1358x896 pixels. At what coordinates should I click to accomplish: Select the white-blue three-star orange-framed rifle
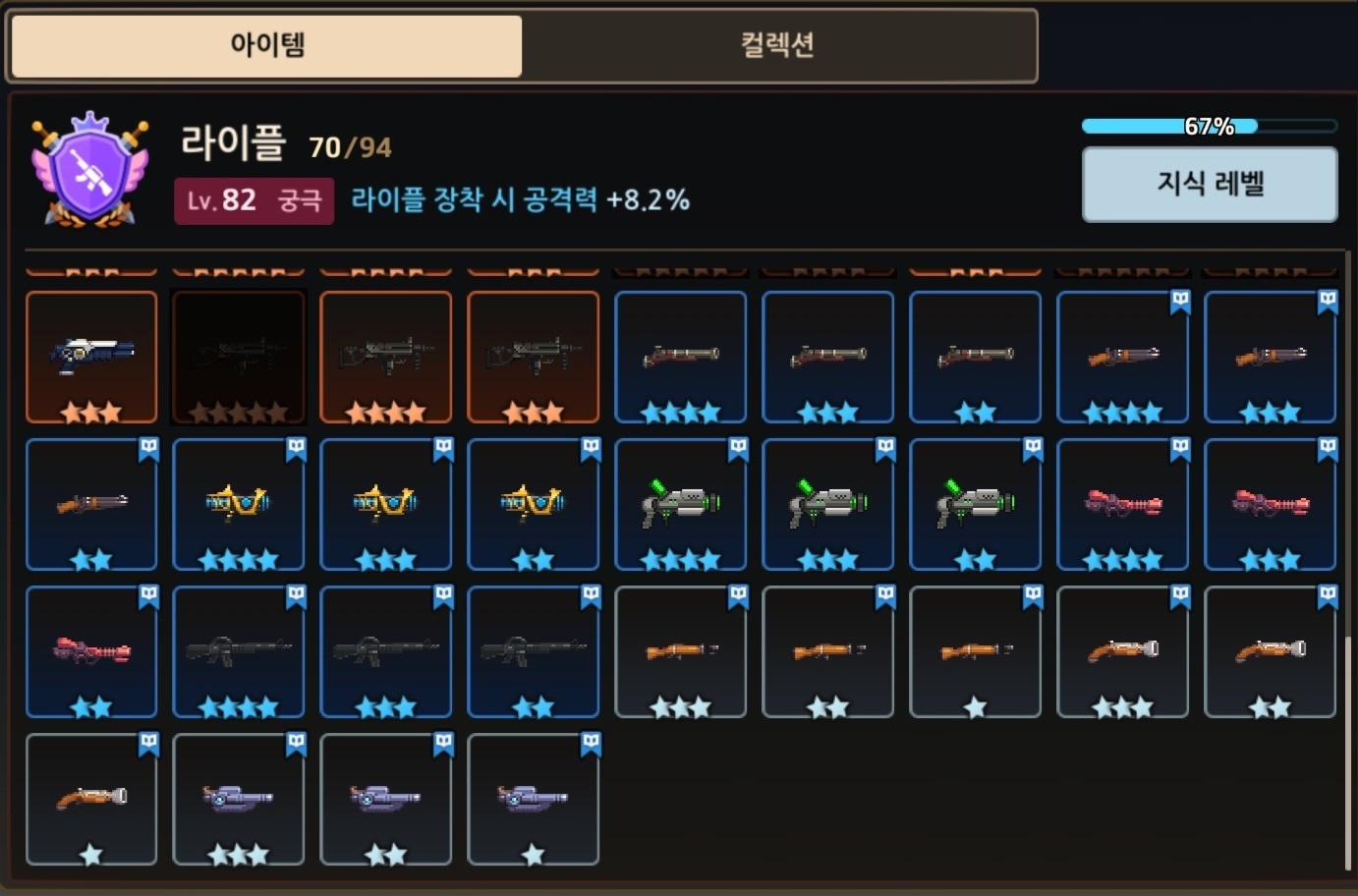[x=91, y=358]
